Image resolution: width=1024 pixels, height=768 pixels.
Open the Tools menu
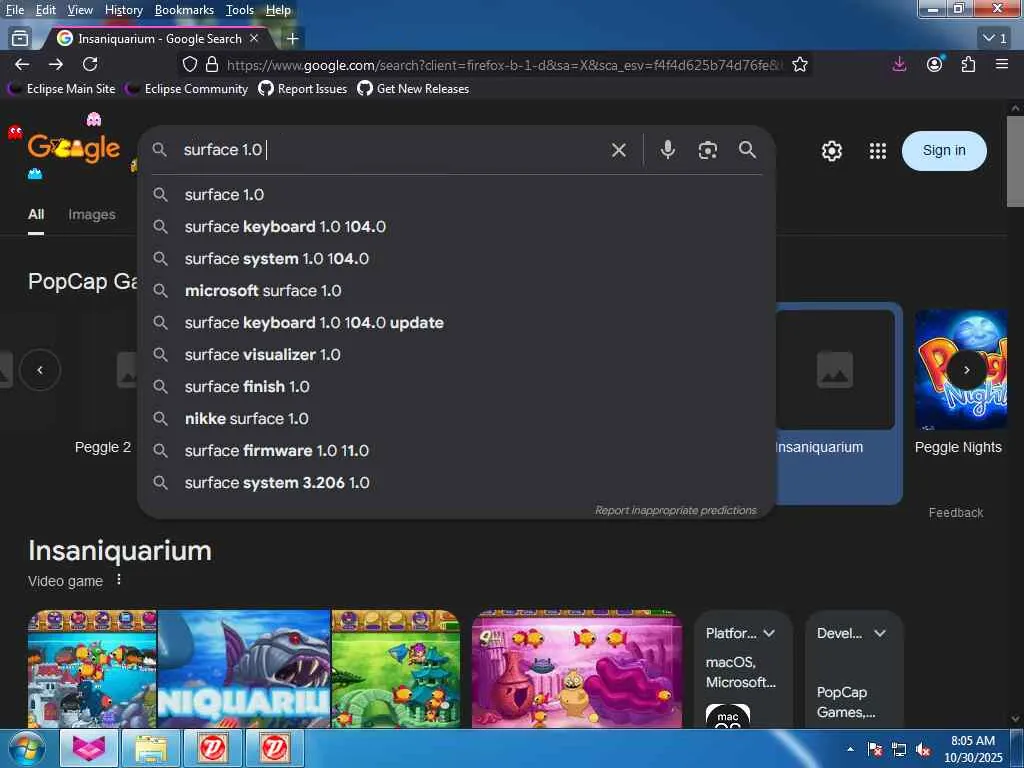240,10
